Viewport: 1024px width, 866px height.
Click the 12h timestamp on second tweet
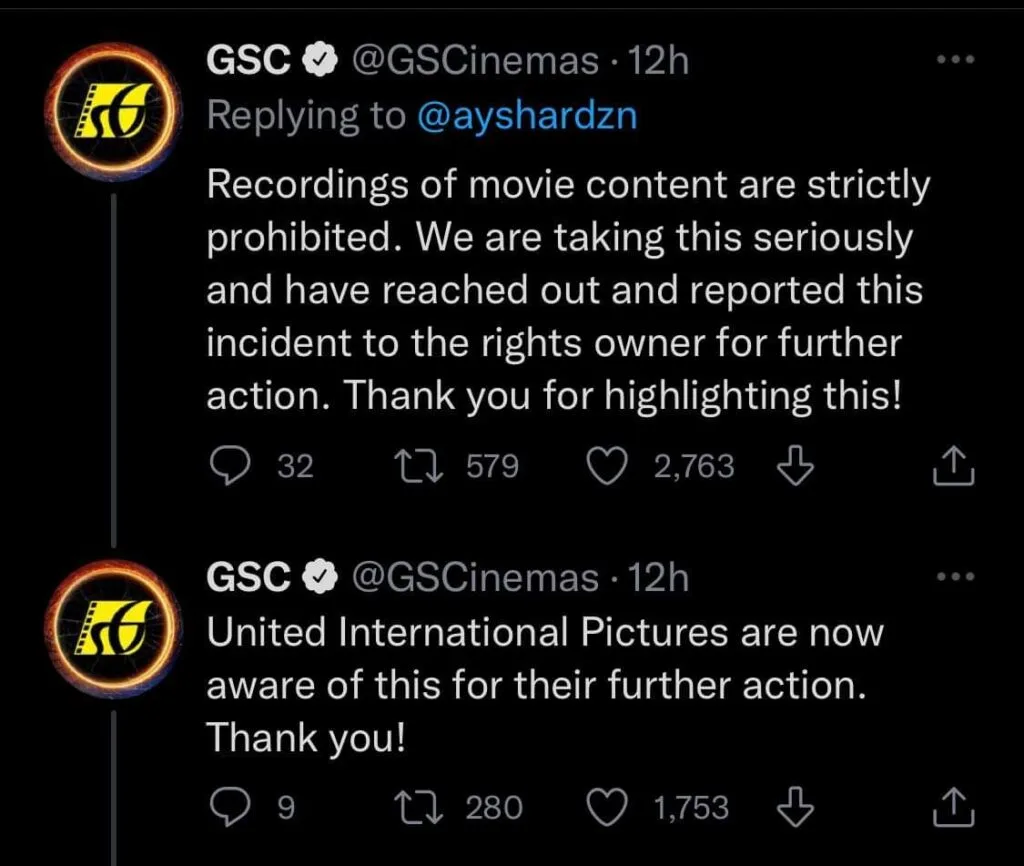pos(660,578)
